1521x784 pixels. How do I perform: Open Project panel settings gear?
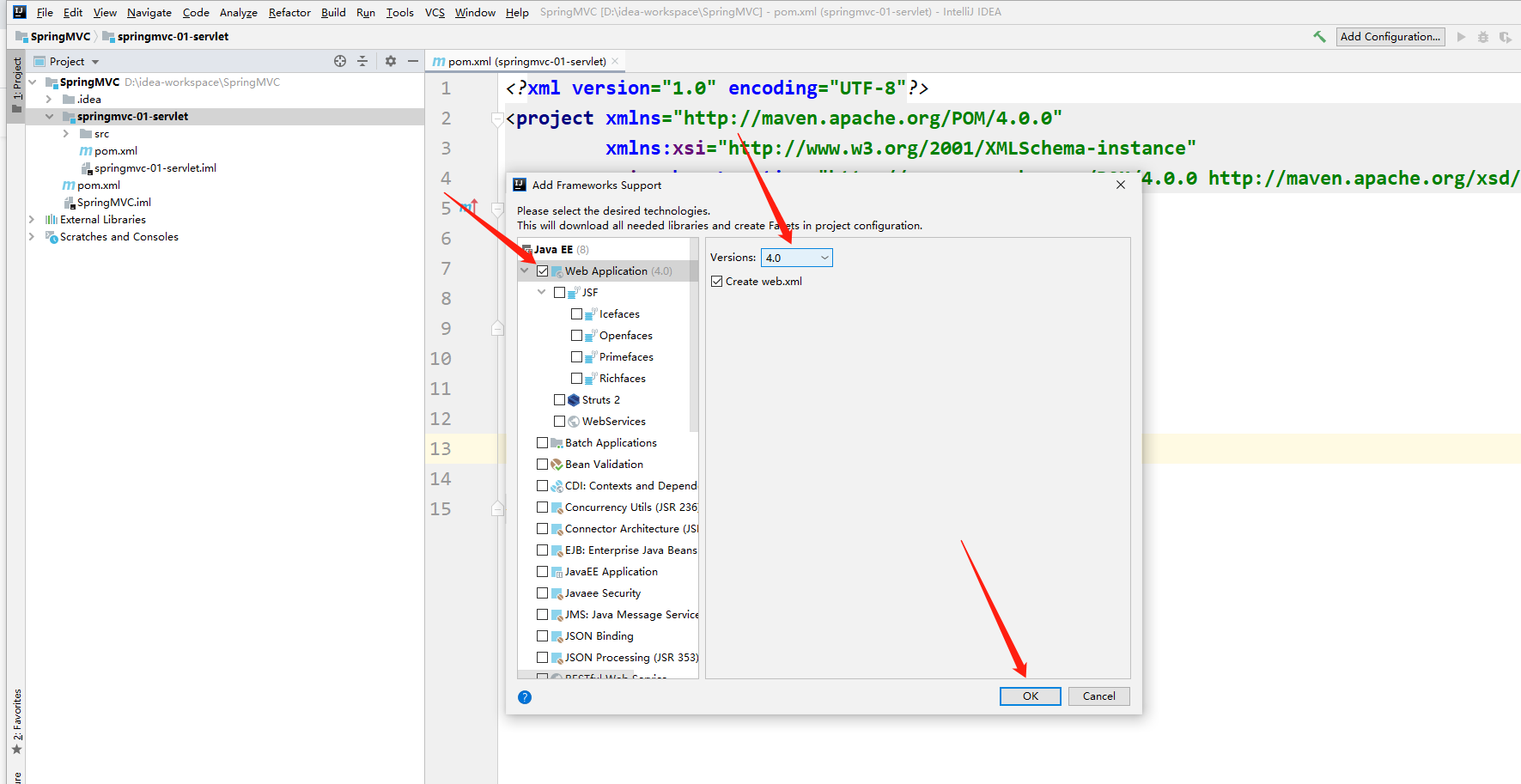tap(391, 61)
